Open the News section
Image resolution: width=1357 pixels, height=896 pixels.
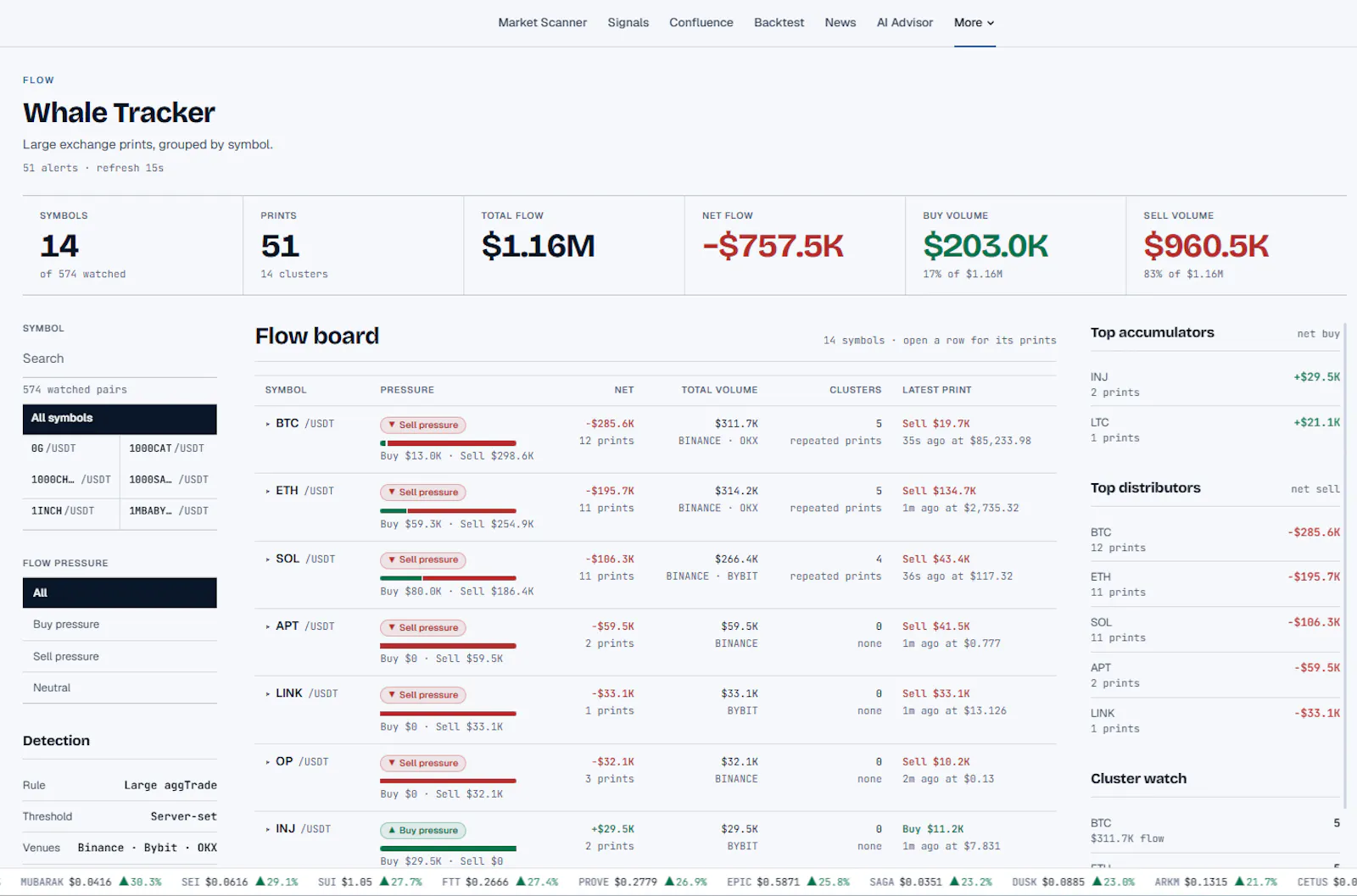tap(840, 23)
